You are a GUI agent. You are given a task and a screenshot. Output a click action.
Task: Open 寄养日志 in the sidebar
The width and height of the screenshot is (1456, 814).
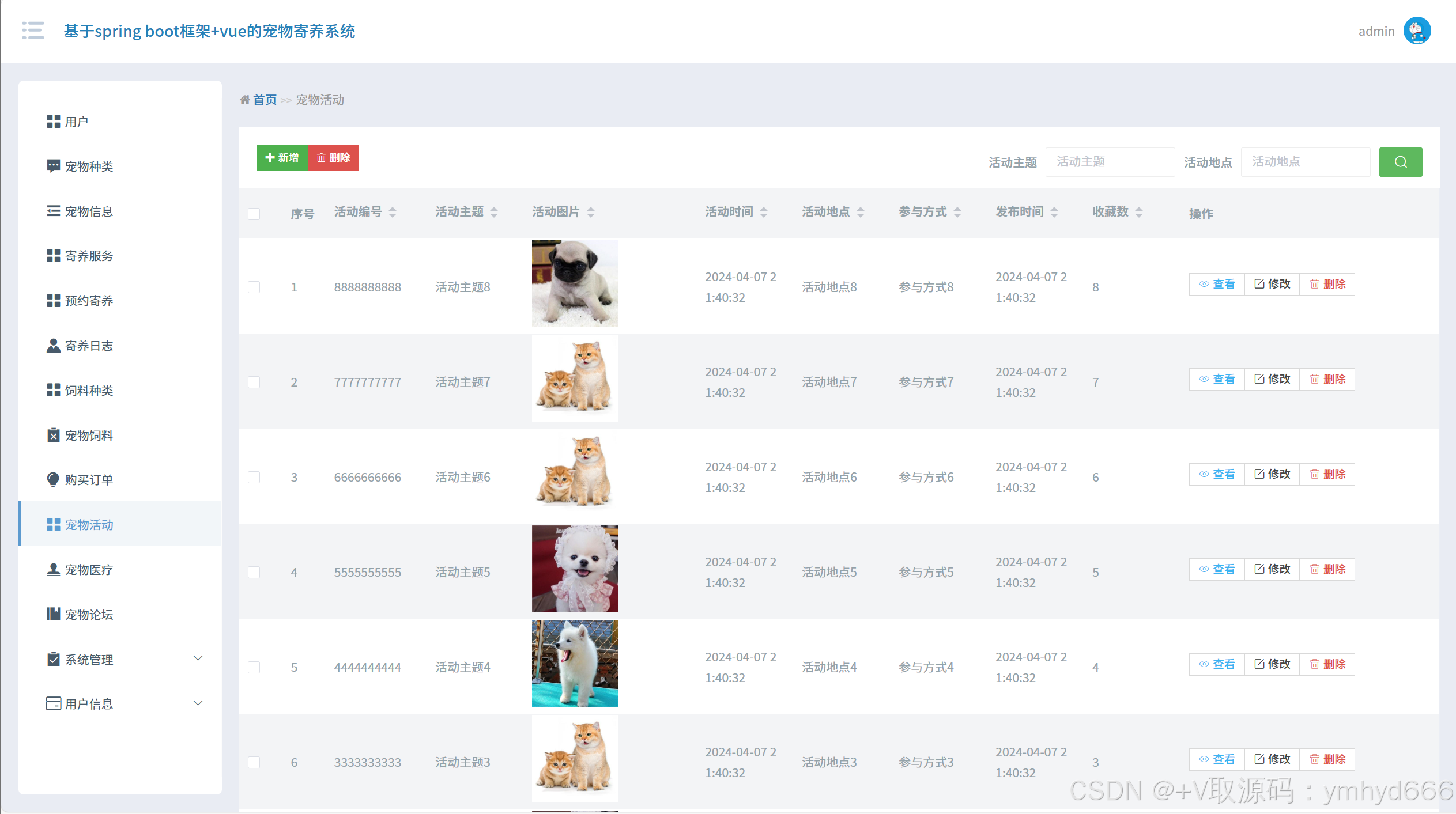point(89,346)
